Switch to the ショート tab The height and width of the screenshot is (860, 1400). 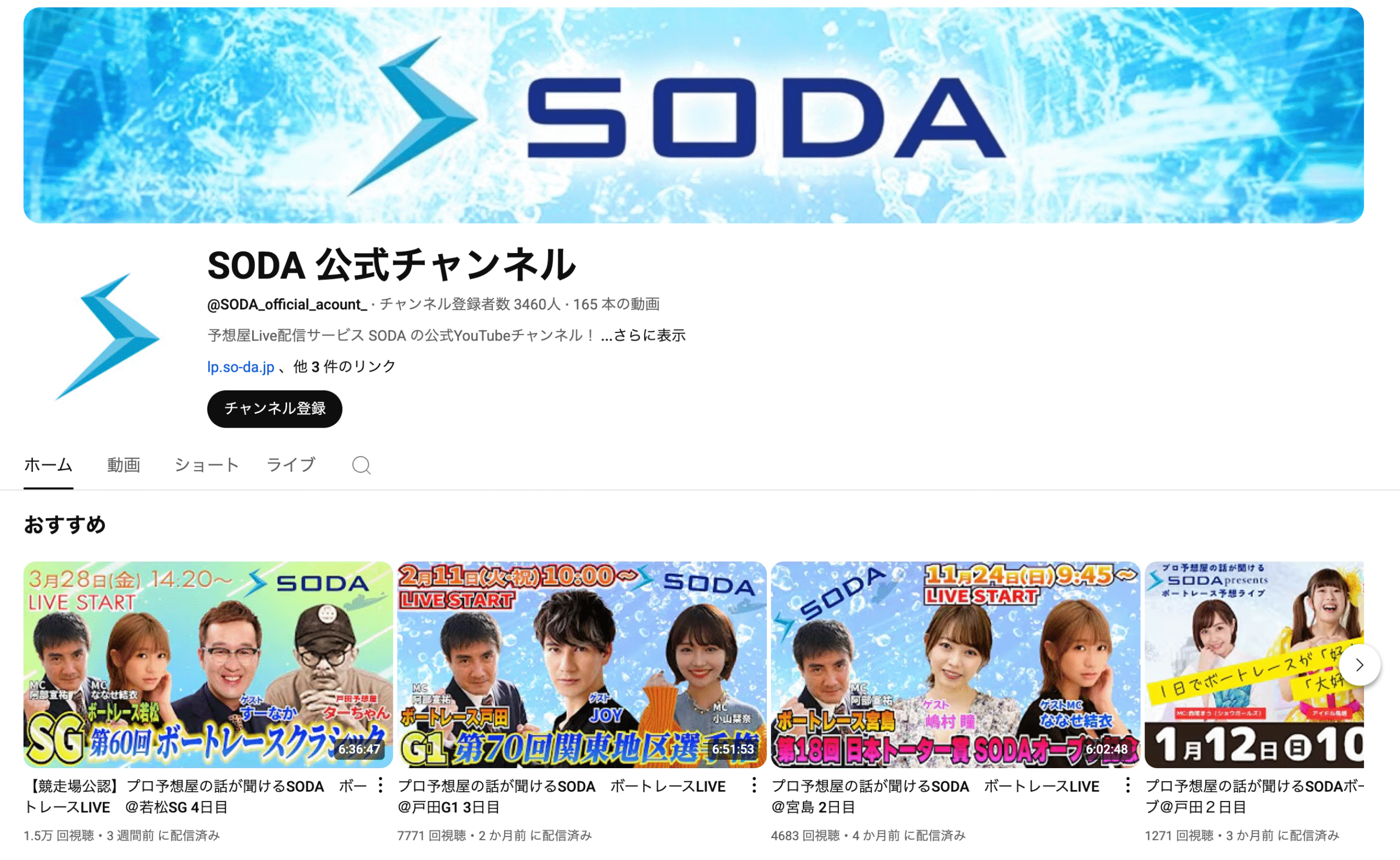pyautogui.click(x=207, y=465)
